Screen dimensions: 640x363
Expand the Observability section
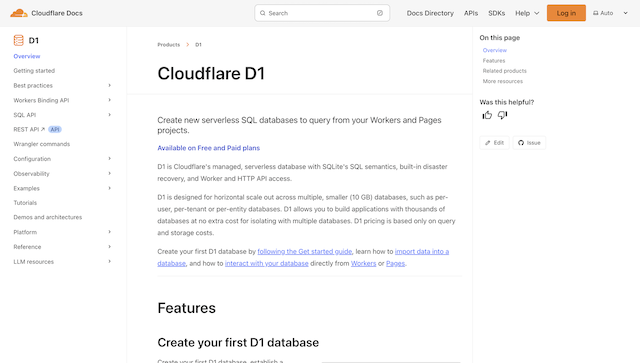[109, 174]
